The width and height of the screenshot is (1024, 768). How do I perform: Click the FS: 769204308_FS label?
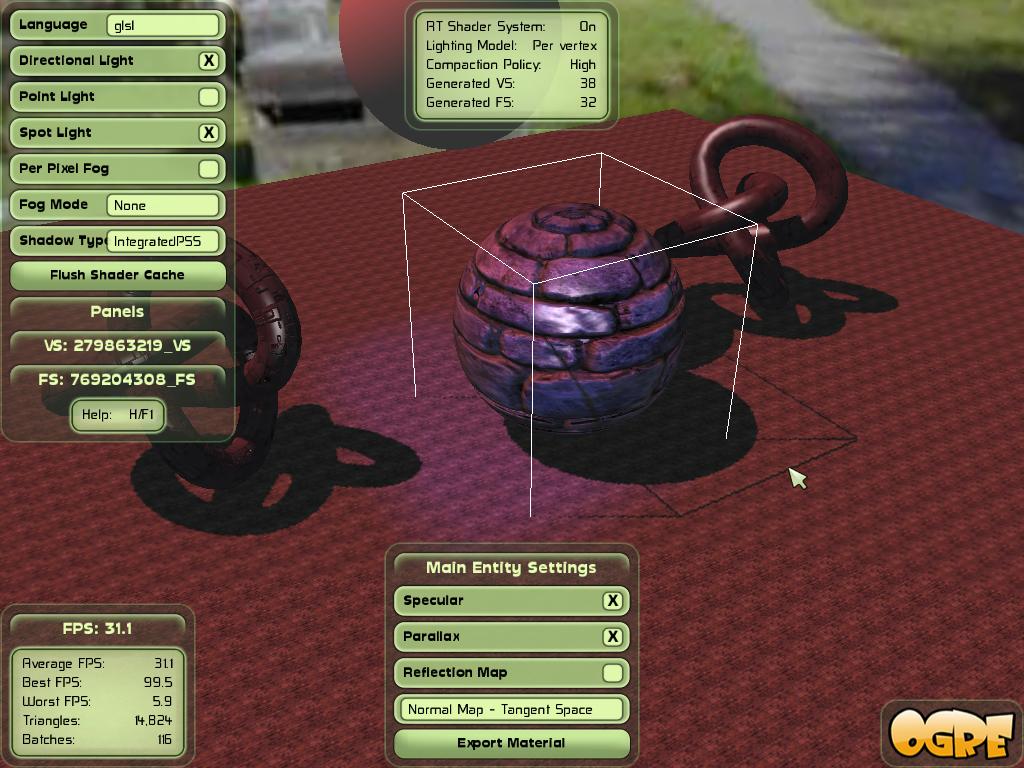pos(118,379)
